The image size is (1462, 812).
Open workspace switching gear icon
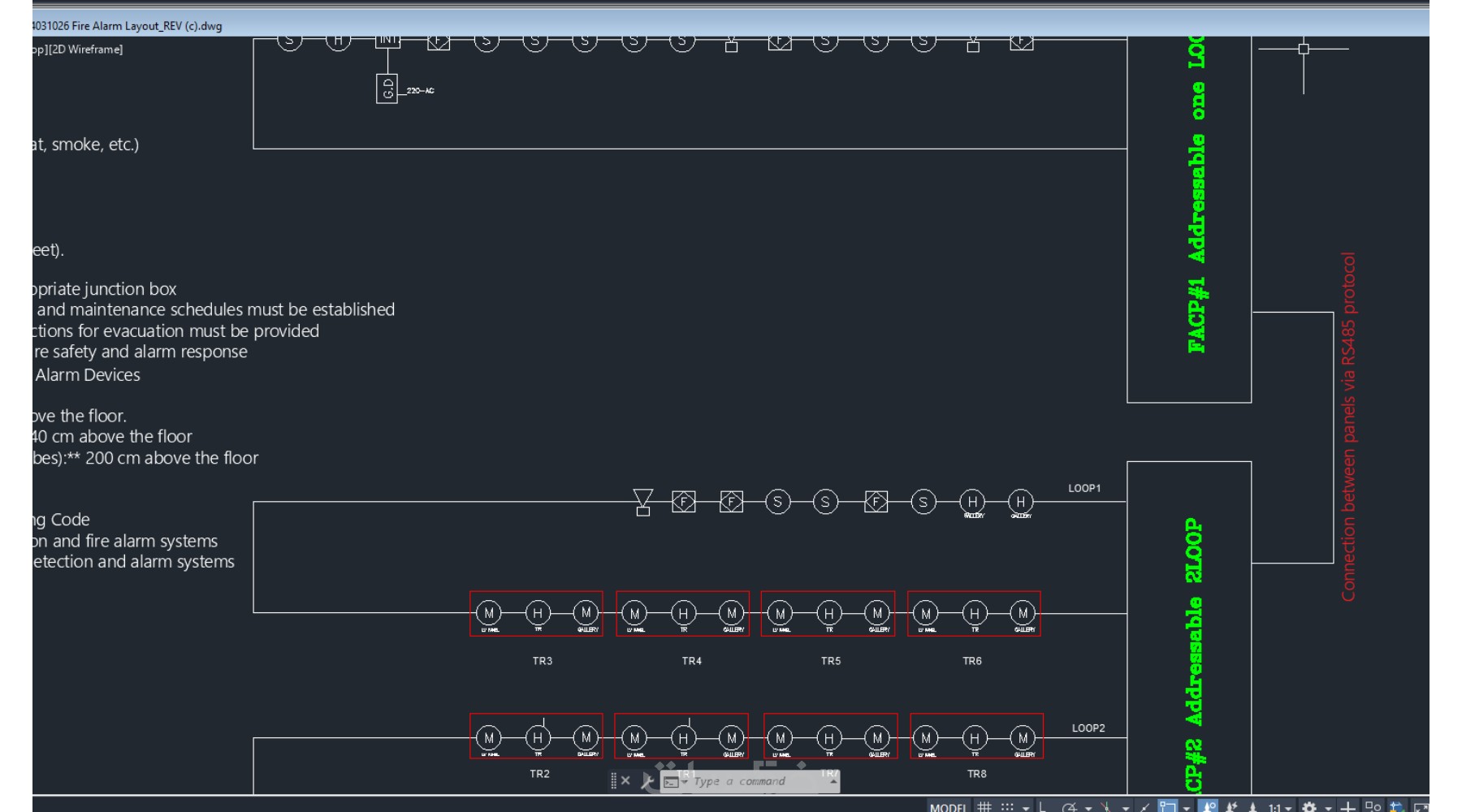click(x=1308, y=807)
